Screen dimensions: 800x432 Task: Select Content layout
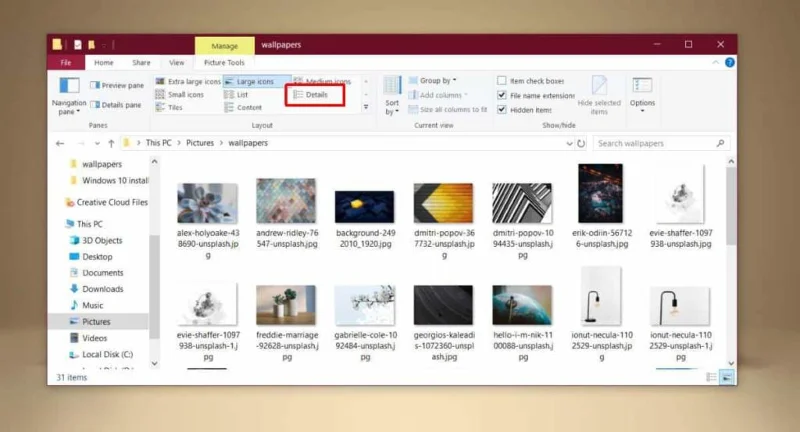243,107
